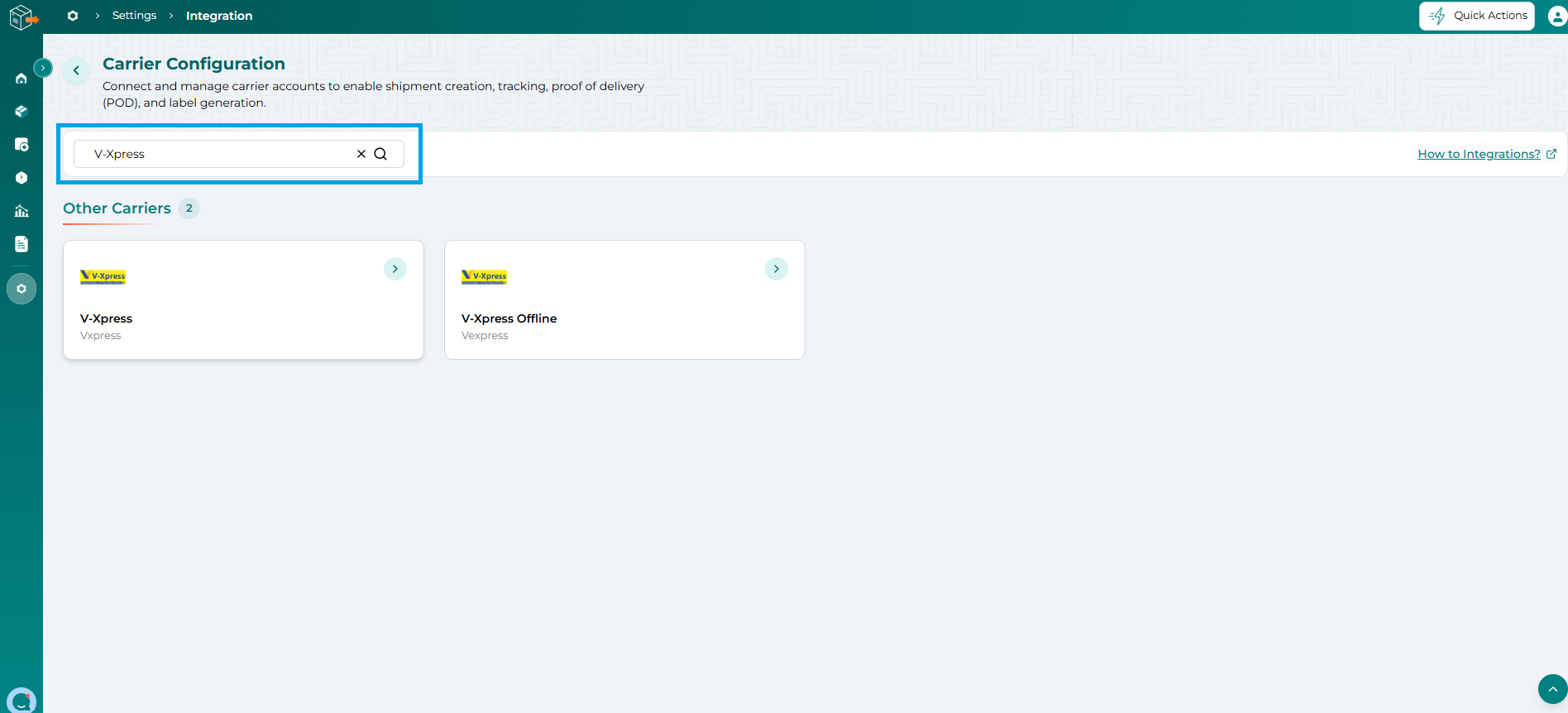Open the Quick Actions button
The image size is (1568, 713).
[1477, 16]
